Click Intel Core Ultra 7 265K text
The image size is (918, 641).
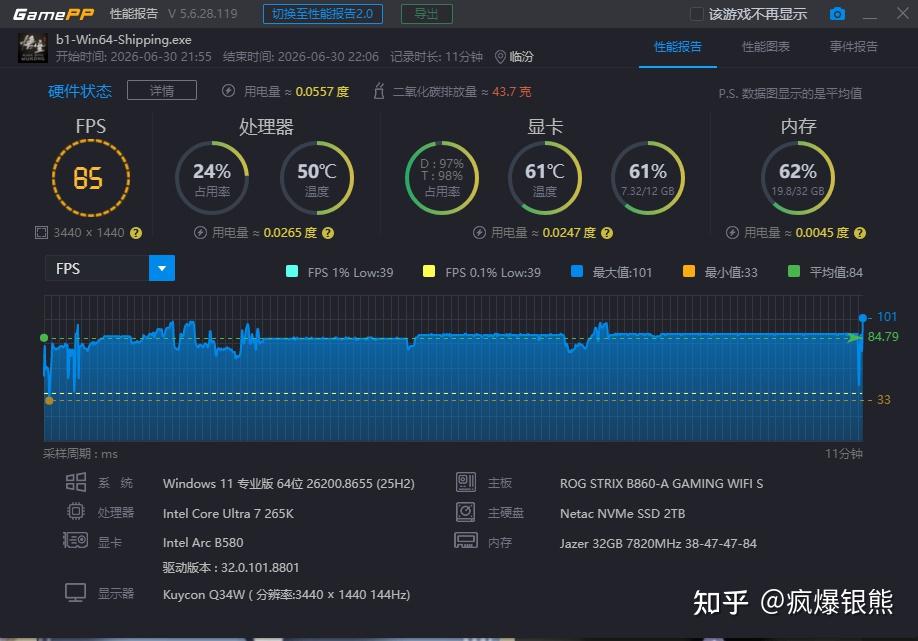(228, 513)
